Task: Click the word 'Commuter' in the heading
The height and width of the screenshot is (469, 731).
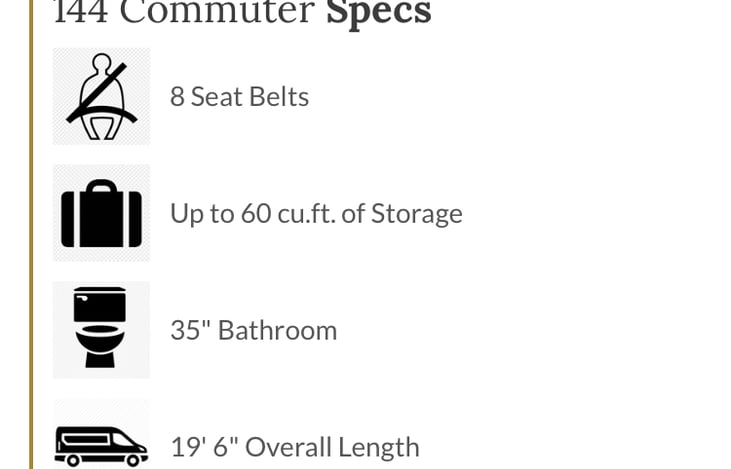Action: tap(218, 12)
